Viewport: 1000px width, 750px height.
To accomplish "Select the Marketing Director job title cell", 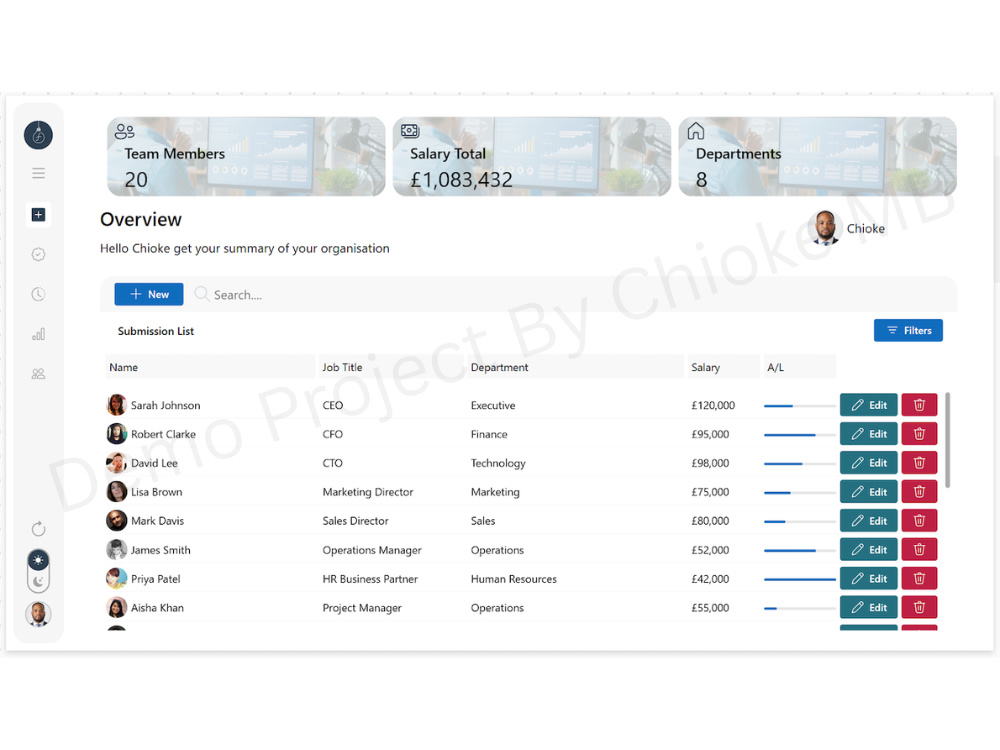I will point(368,492).
